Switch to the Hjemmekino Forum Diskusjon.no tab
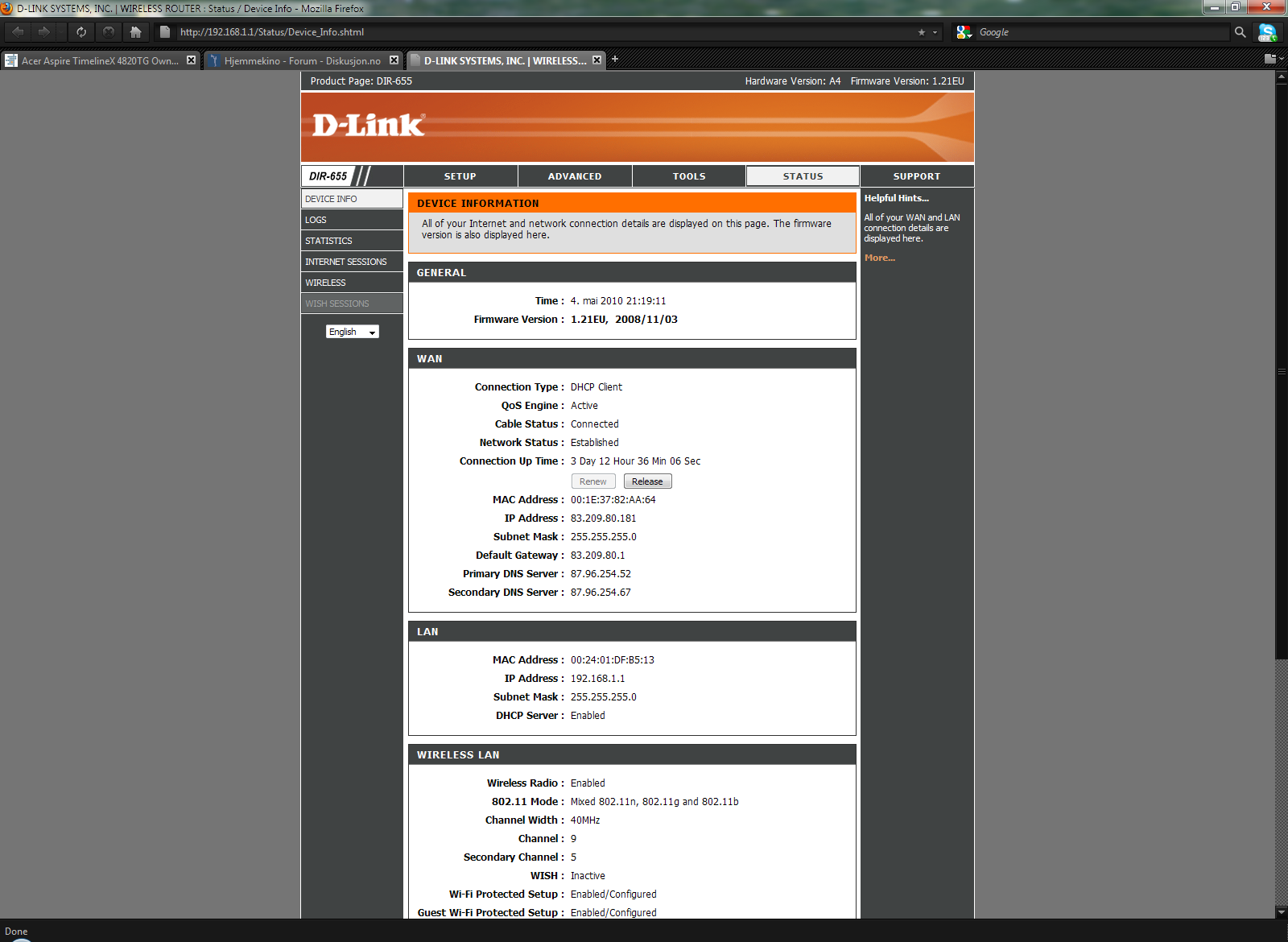The width and height of the screenshot is (1288, 942). coord(303,60)
